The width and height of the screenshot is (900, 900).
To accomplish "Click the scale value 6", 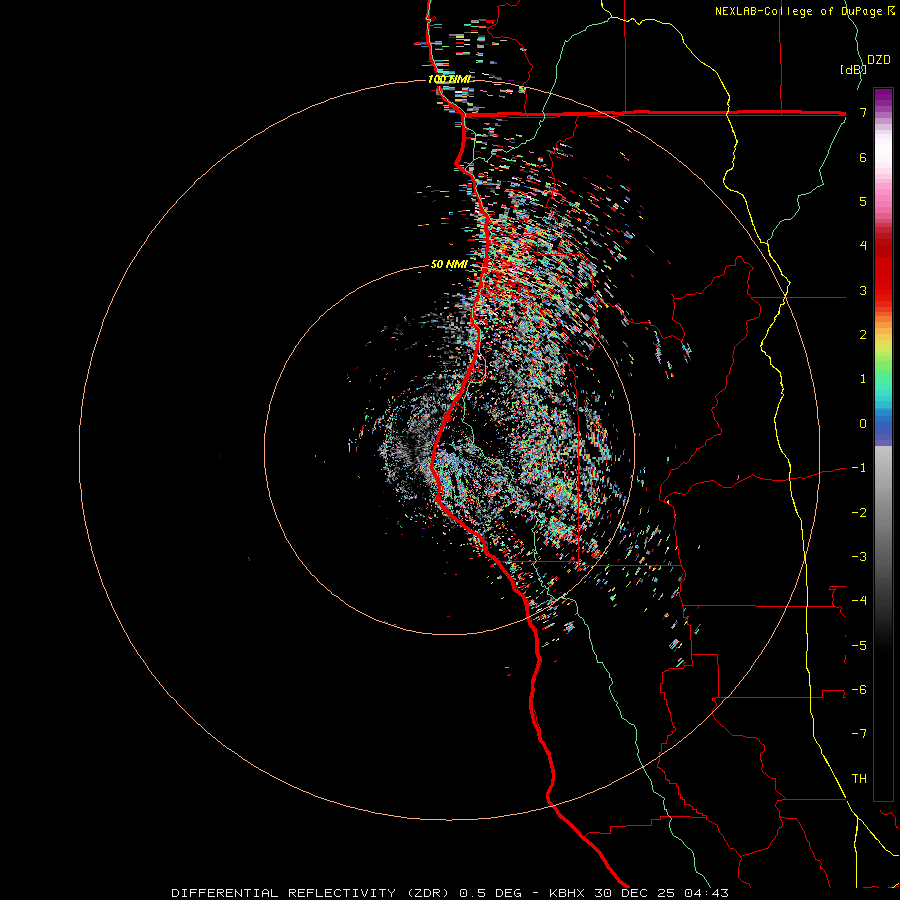I will click(863, 157).
